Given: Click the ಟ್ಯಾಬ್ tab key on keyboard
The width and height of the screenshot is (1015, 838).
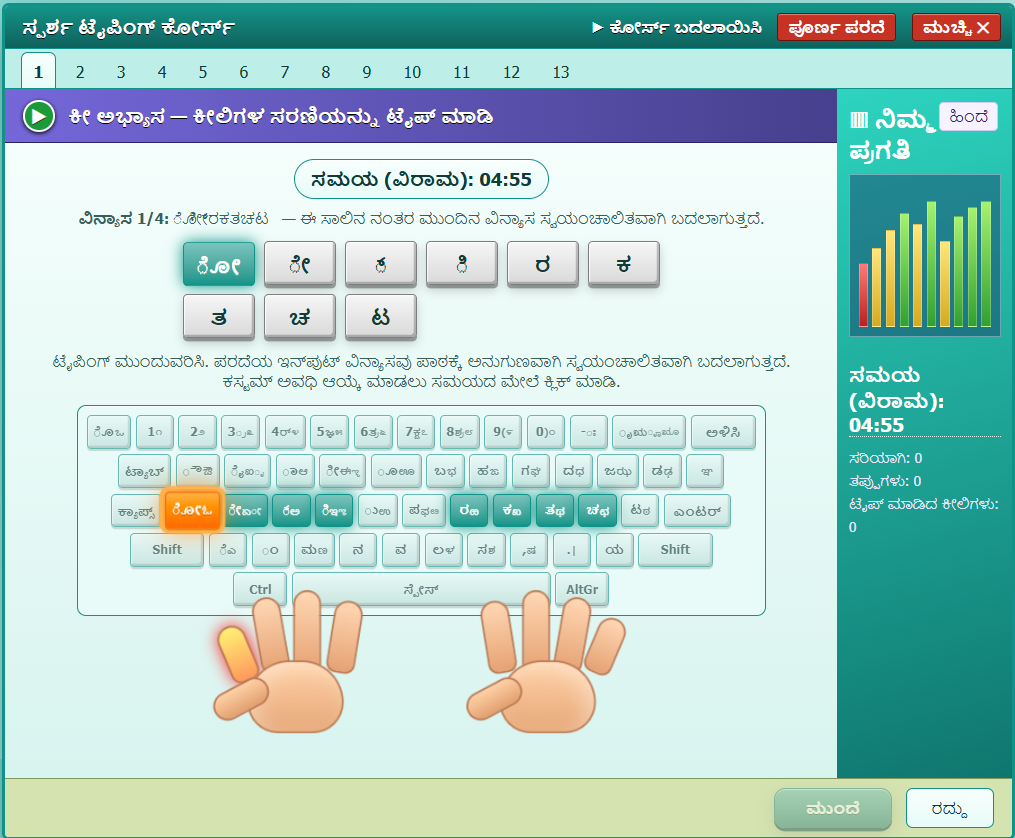Looking at the screenshot, I should click(x=145, y=471).
